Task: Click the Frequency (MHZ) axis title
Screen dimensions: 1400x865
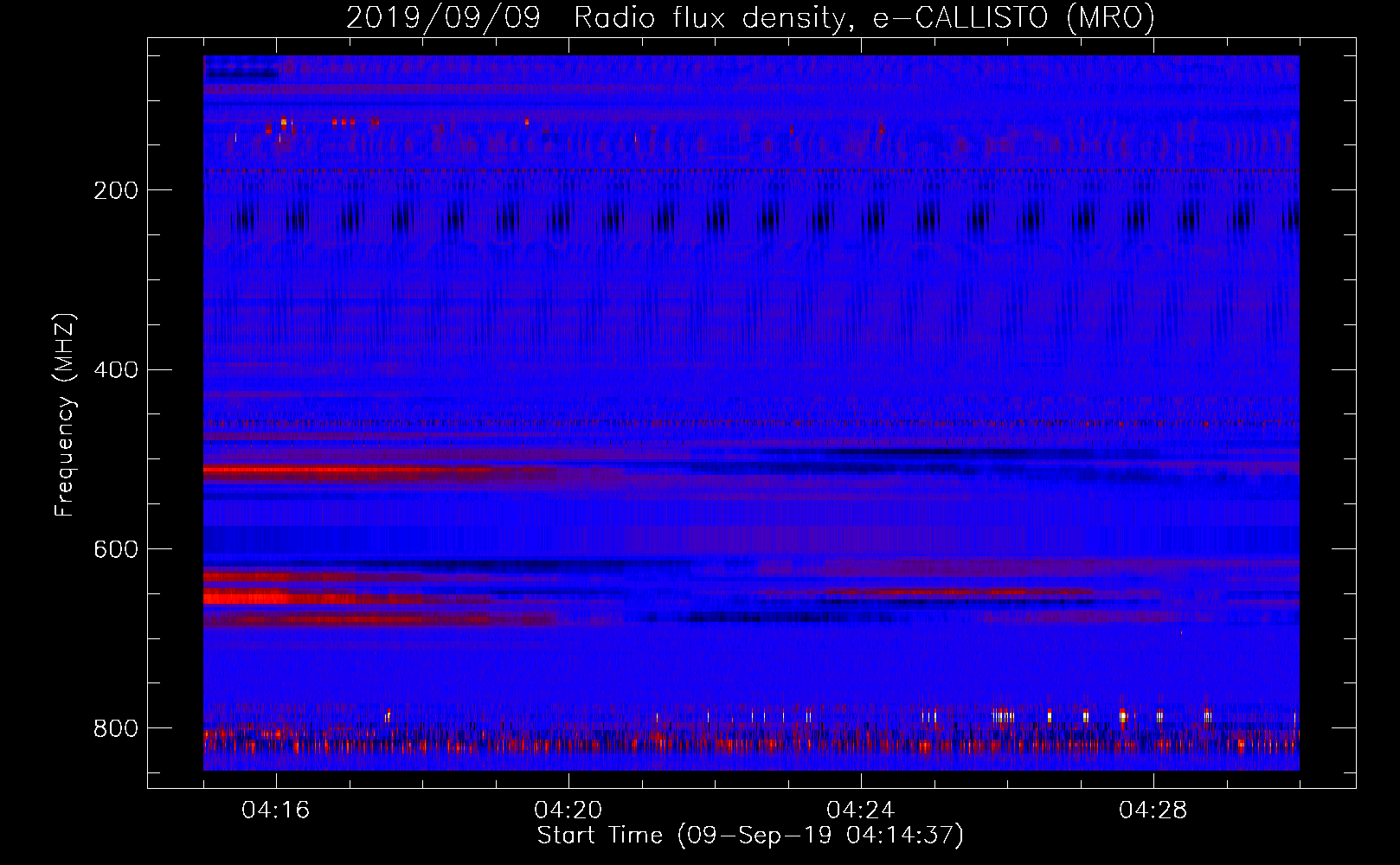Action: 65,414
